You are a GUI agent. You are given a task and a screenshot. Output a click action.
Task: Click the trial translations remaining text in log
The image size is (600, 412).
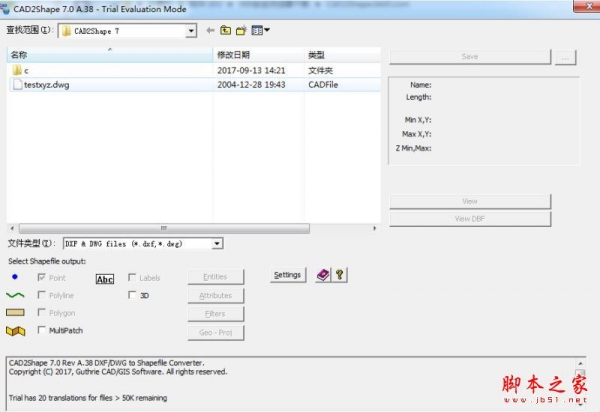(x=88, y=398)
